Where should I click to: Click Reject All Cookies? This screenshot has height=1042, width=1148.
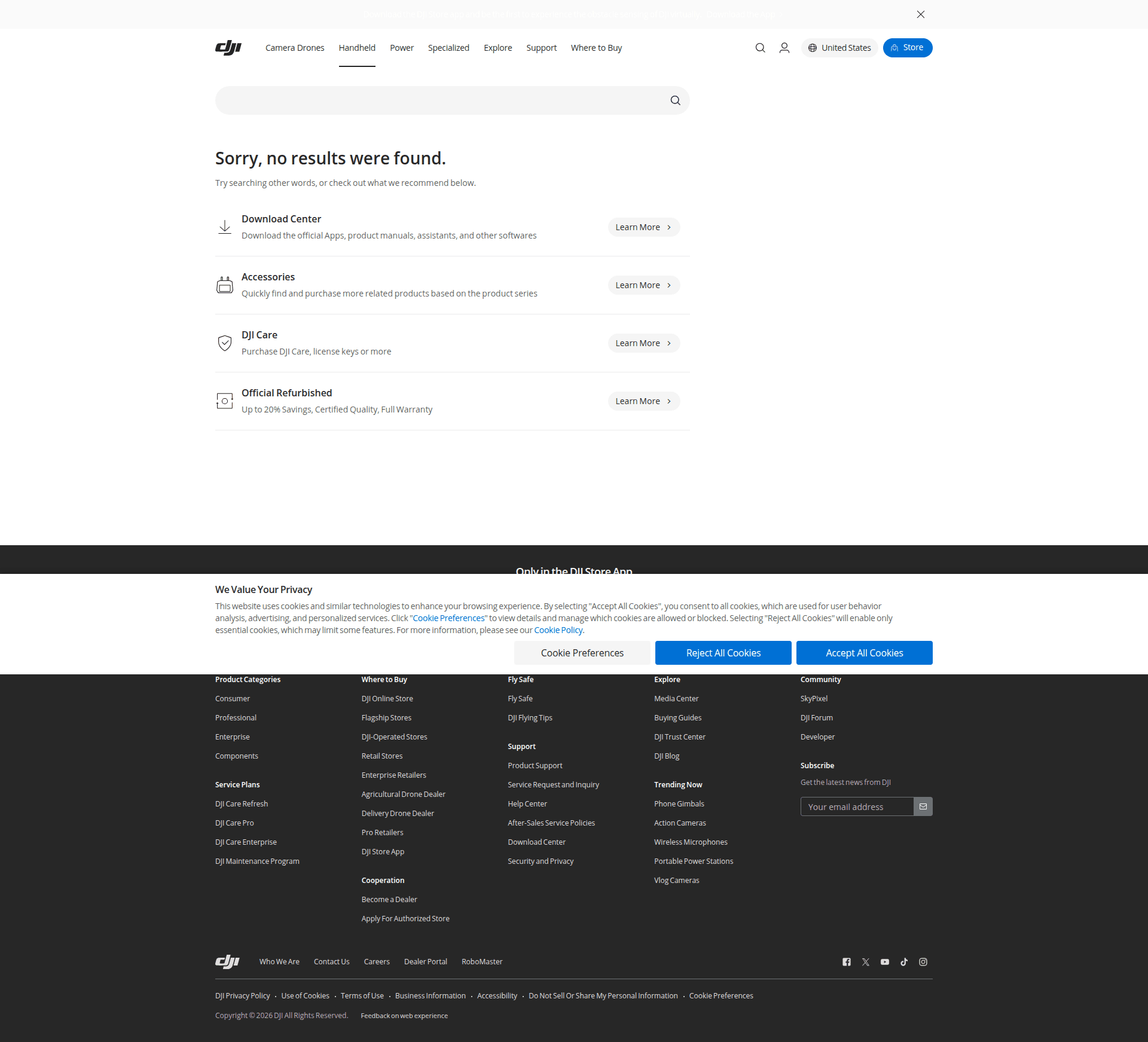click(723, 653)
